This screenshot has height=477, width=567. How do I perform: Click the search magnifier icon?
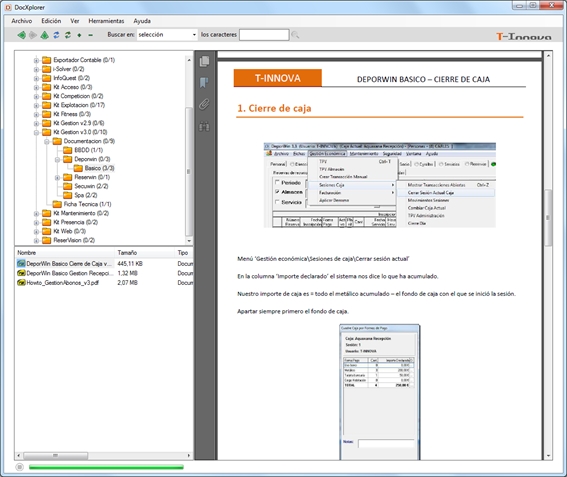coord(295,35)
